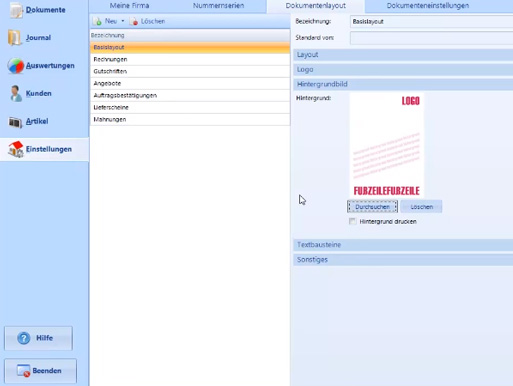
Task: Click the Dokumente sidebar label
Action: tap(46, 10)
